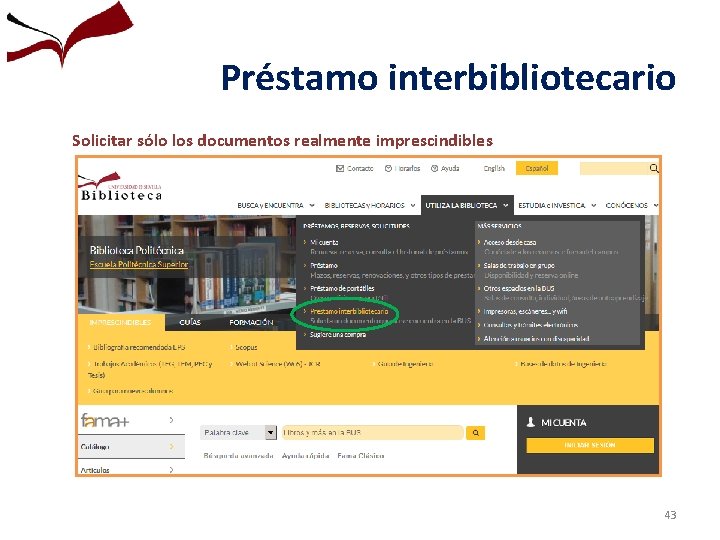
Task: Expand the fama+ chevron arrow
Action: pos(171,420)
